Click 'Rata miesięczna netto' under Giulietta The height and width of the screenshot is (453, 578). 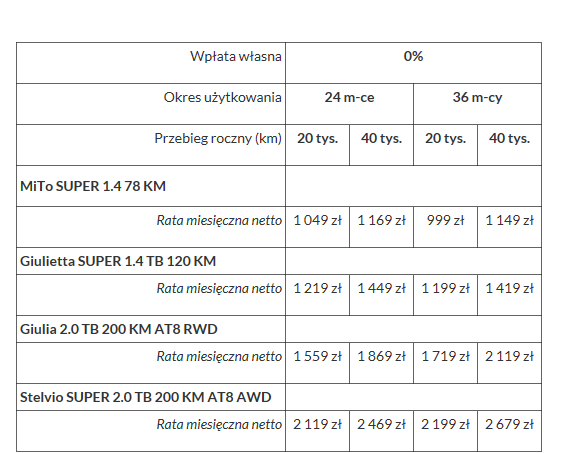point(219,289)
